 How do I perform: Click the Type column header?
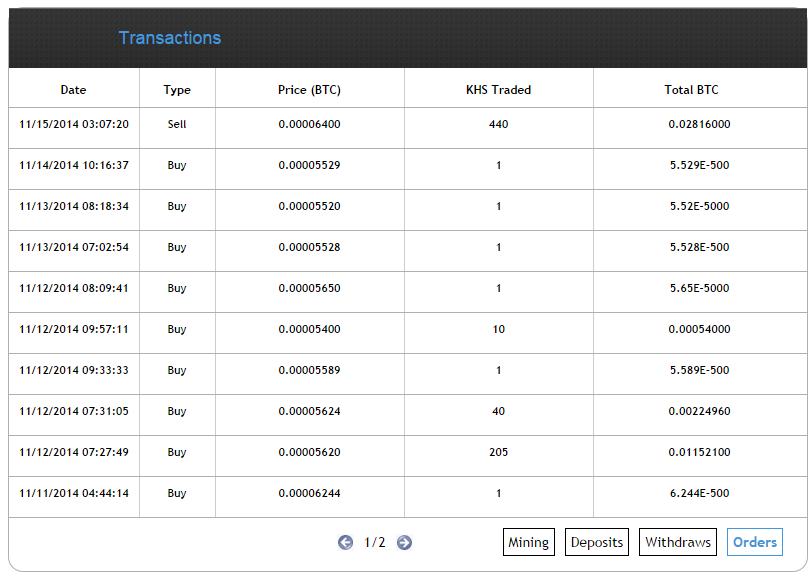pos(177,90)
